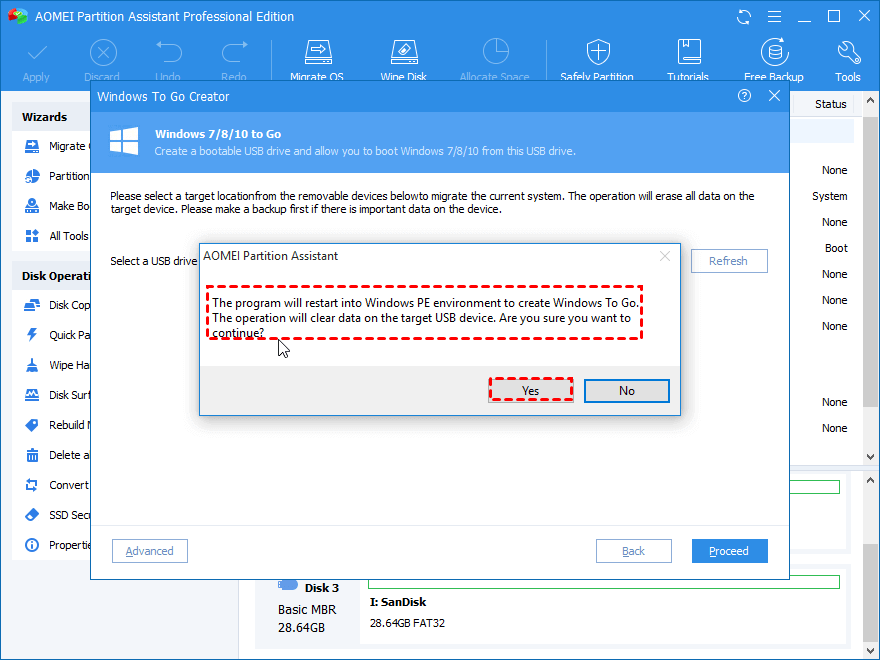Screen dimensions: 880x660
Task: Open Make Bootable Media sidebar entry
Action: click(57, 206)
